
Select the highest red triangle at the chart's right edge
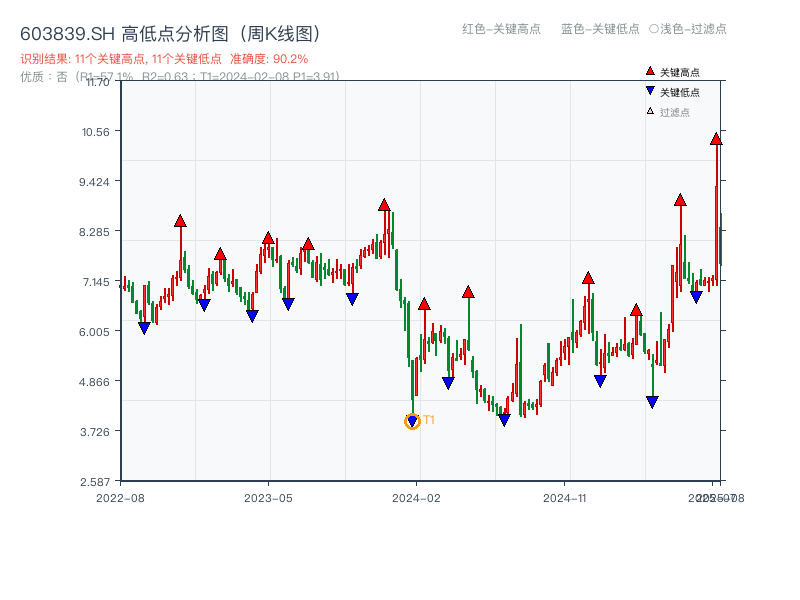coord(715,140)
